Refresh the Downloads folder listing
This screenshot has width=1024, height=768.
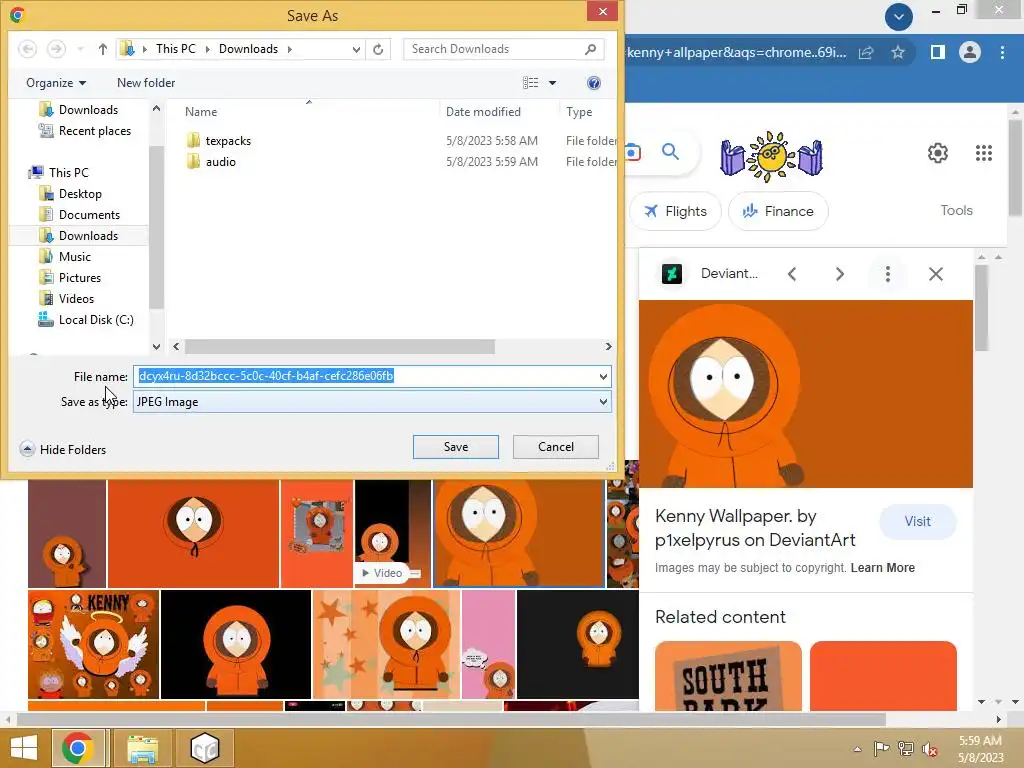pos(378,49)
